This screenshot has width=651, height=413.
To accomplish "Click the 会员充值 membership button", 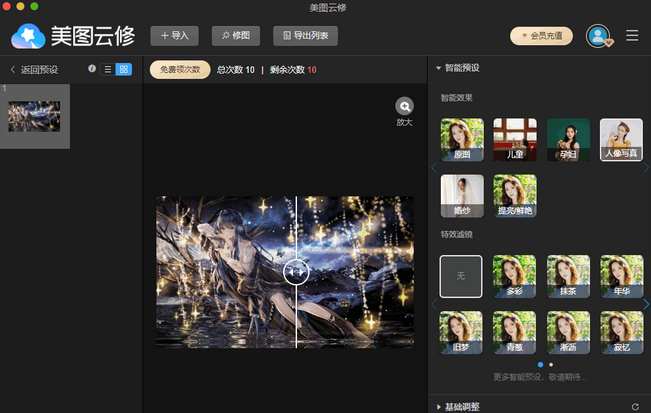I will [x=541, y=36].
